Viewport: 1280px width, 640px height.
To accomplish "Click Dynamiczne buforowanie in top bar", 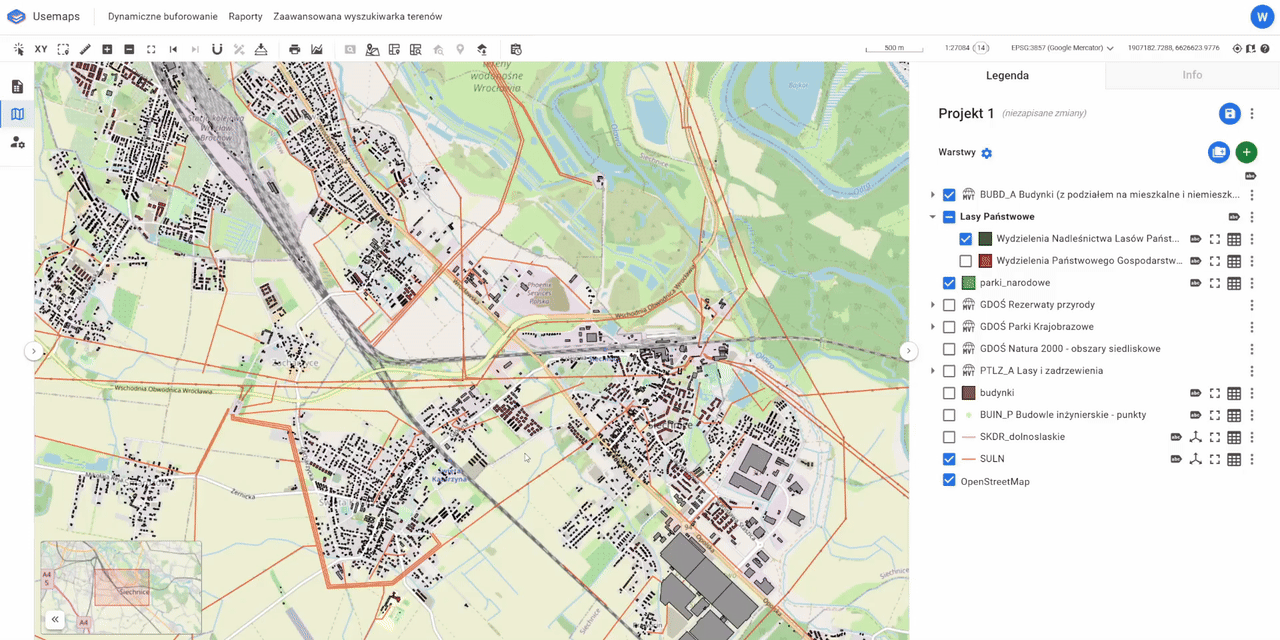I will (x=162, y=17).
